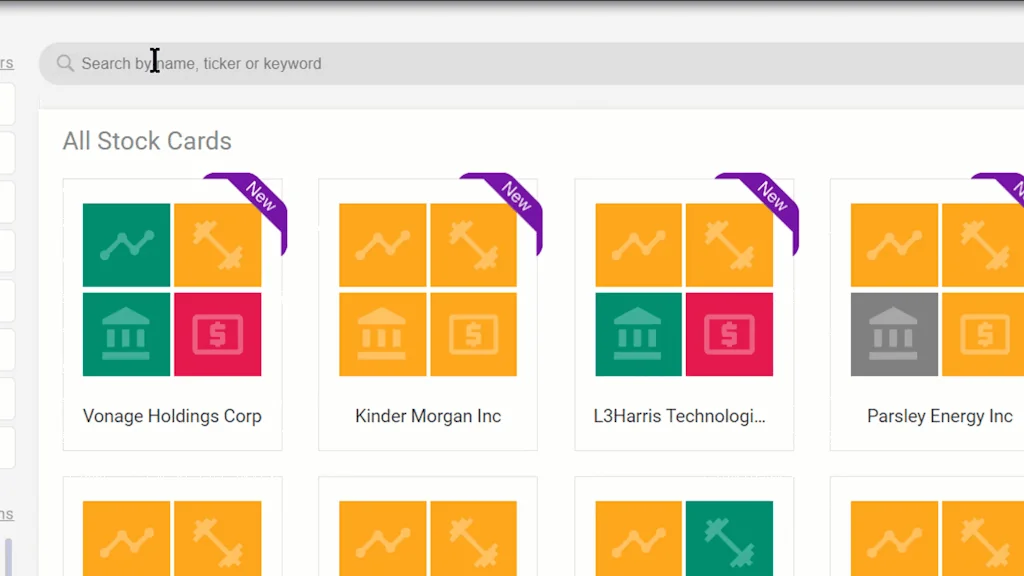Click the search magnifier icon

65,64
